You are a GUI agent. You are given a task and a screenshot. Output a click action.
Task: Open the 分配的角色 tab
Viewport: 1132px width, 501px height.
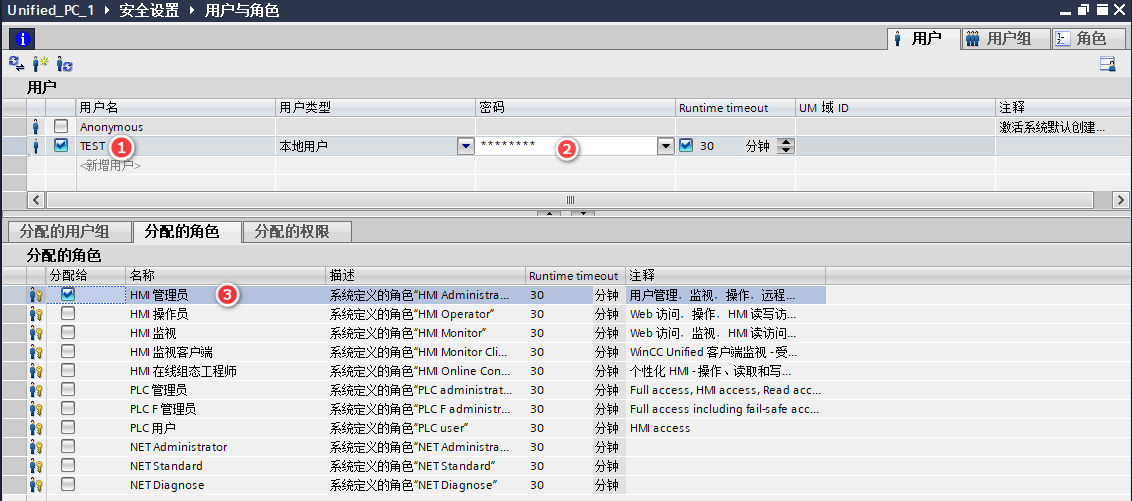coord(187,232)
